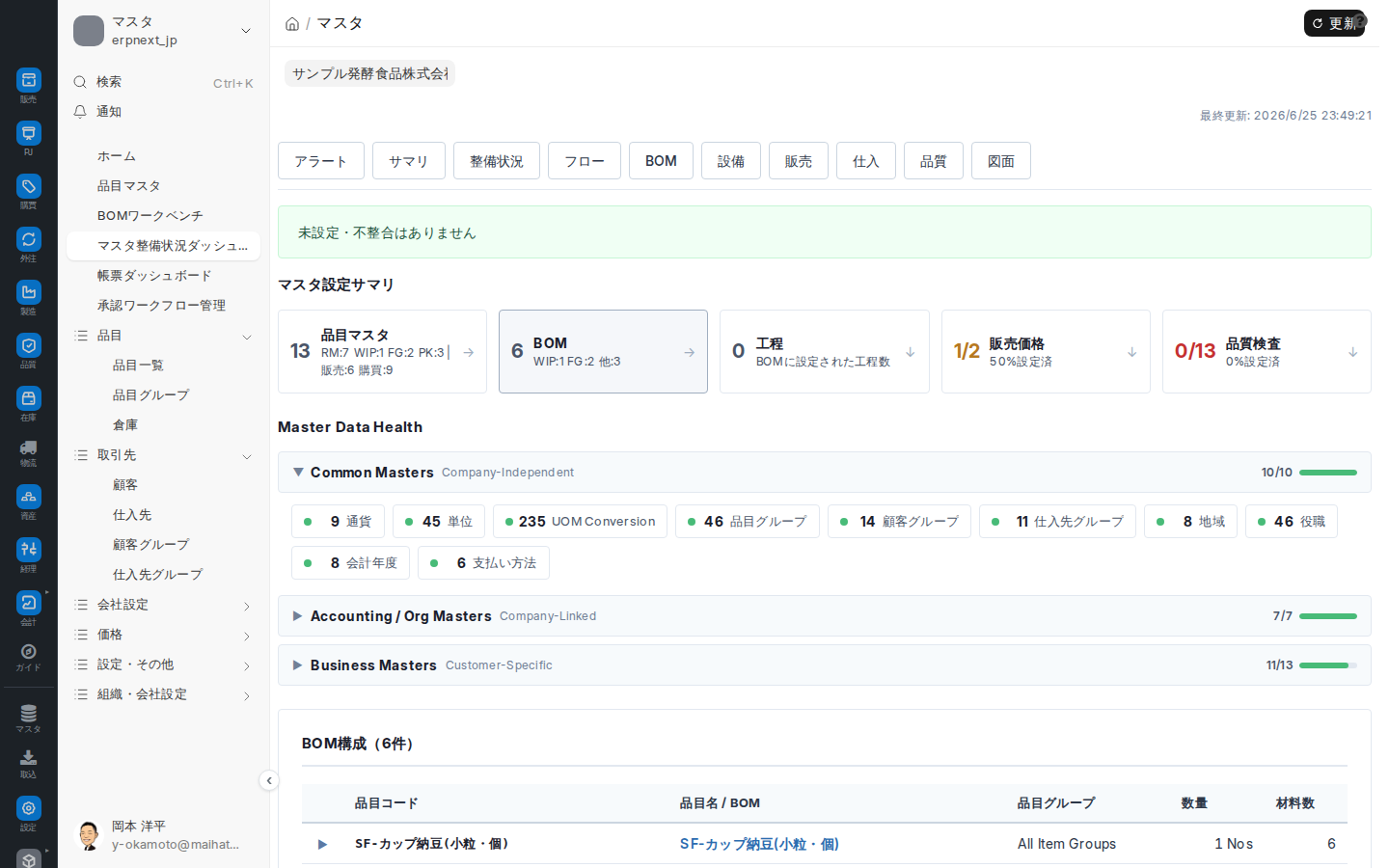Open 帳票ダッシュボード in the sidebar

163,276
